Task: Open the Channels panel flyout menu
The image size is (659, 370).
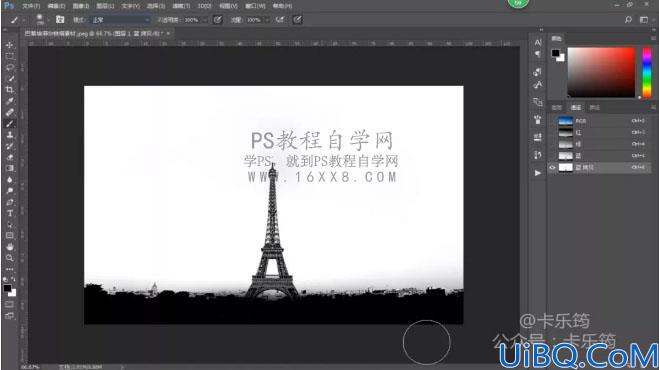Action: tap(654, 107)
